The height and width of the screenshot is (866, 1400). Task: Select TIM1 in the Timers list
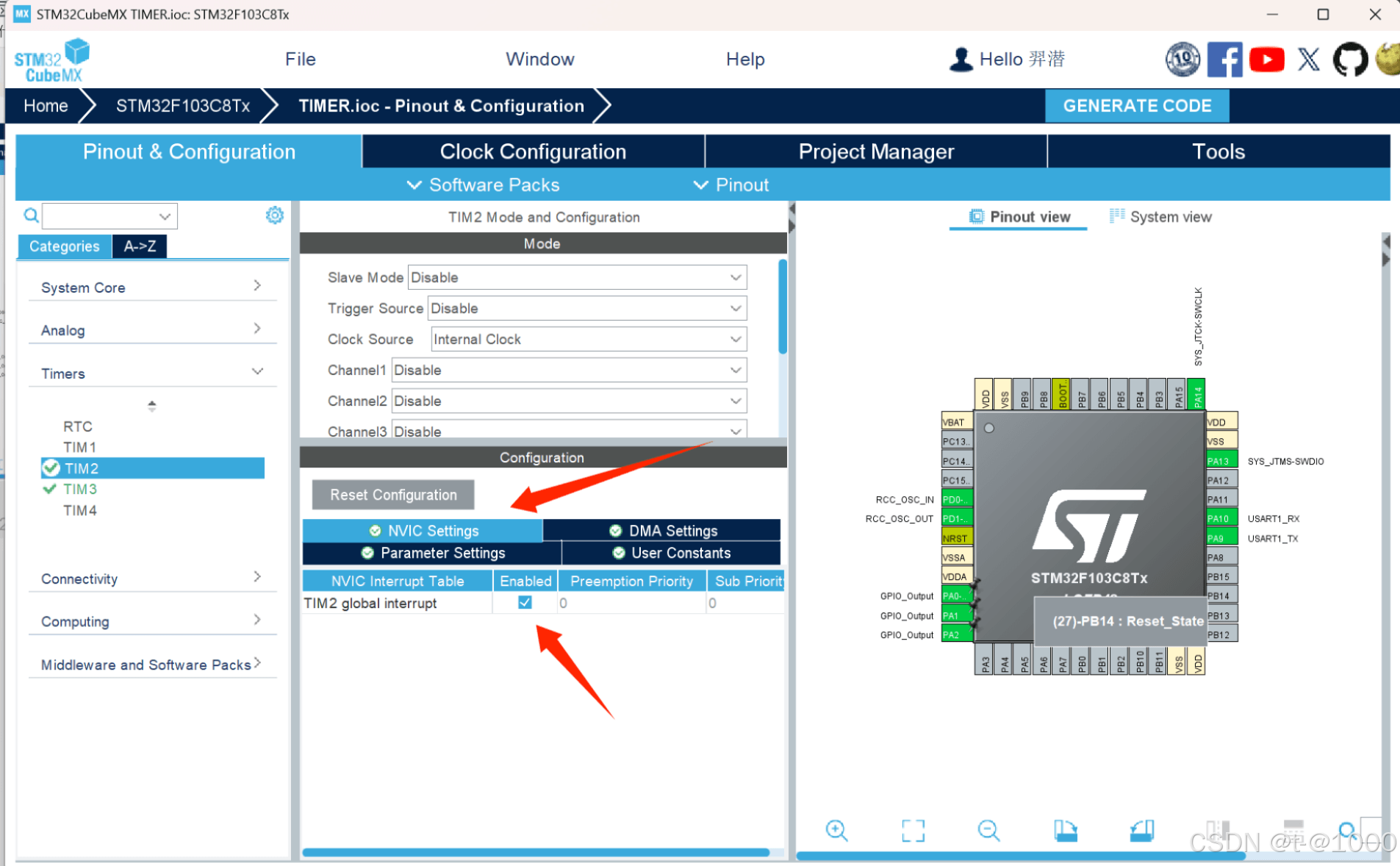coord(79,447)
